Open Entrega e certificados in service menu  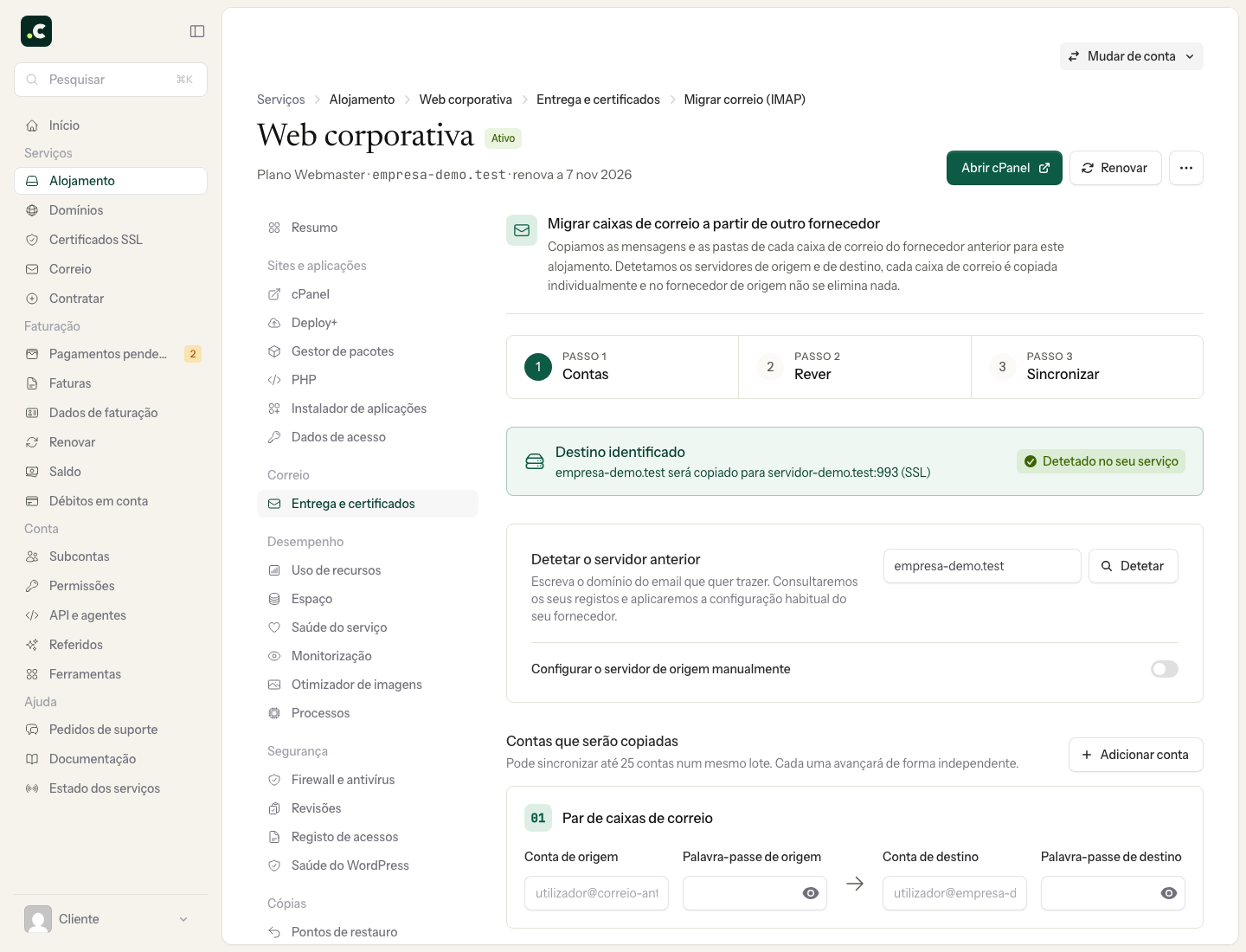click(368, 504)
